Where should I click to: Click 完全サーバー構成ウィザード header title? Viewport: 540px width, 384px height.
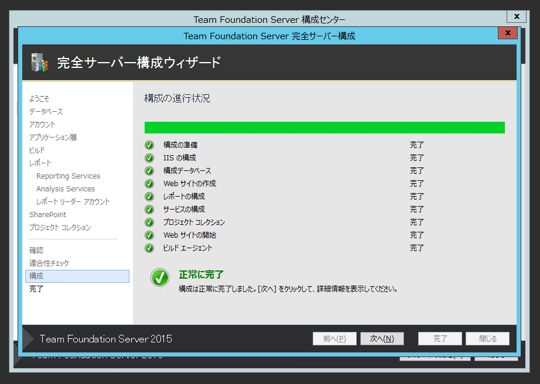pos(139,63)
